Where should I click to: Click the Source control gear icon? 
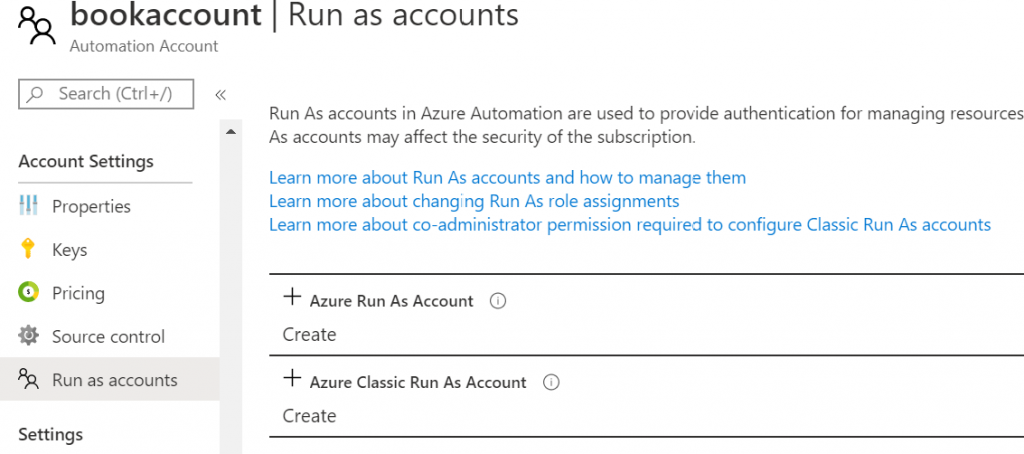click(x=28, y=336)
